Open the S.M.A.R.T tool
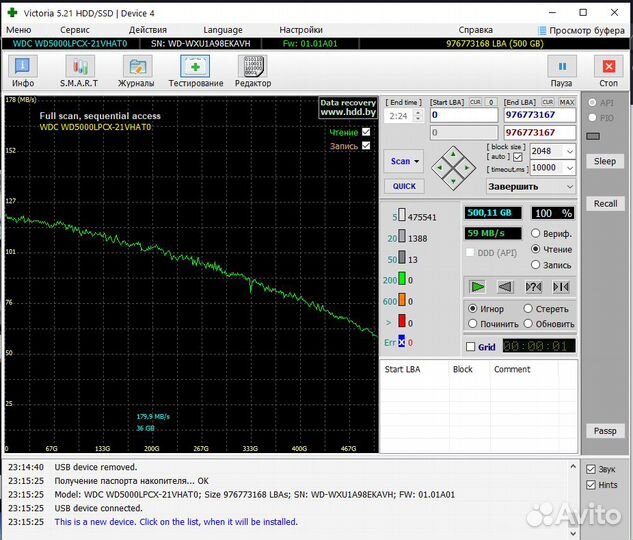 click(80, 70)
